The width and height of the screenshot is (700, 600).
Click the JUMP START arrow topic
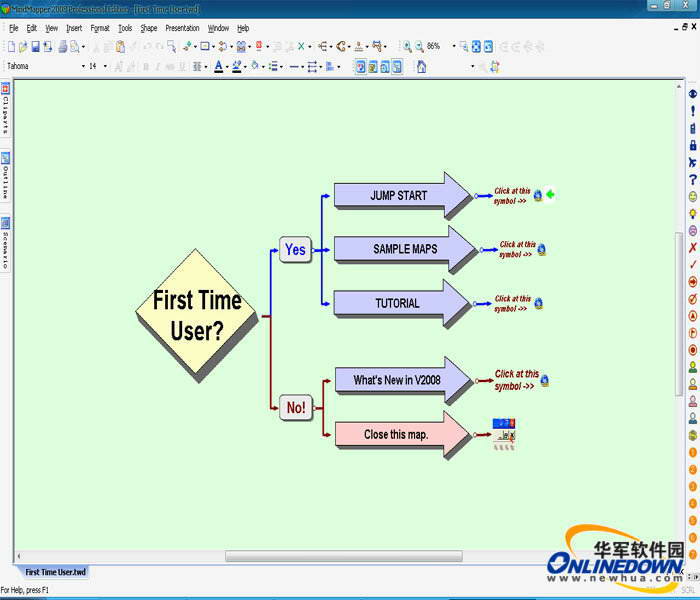pyautogui.click(x=400, y=195)
